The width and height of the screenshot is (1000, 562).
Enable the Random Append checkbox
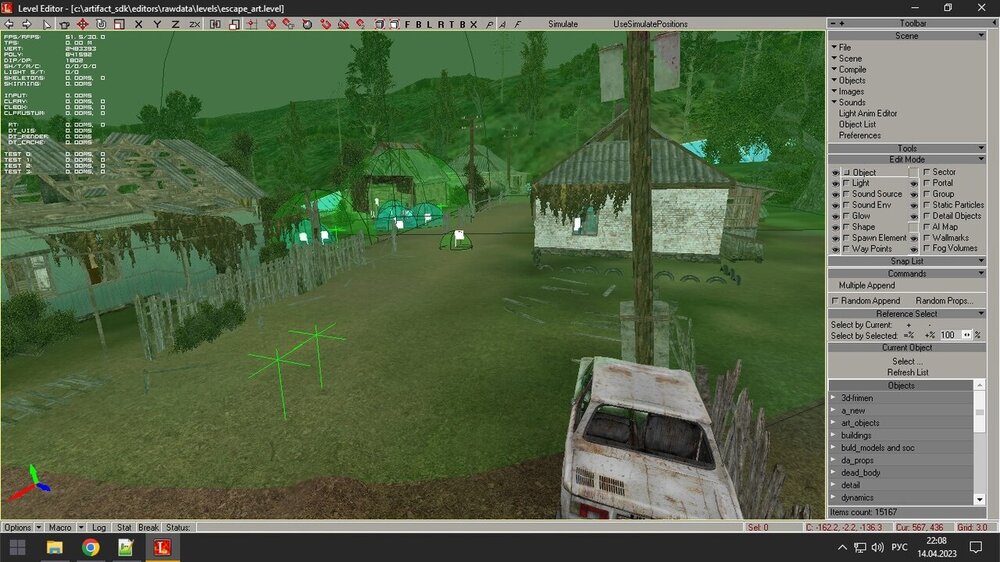coord(835,301)
